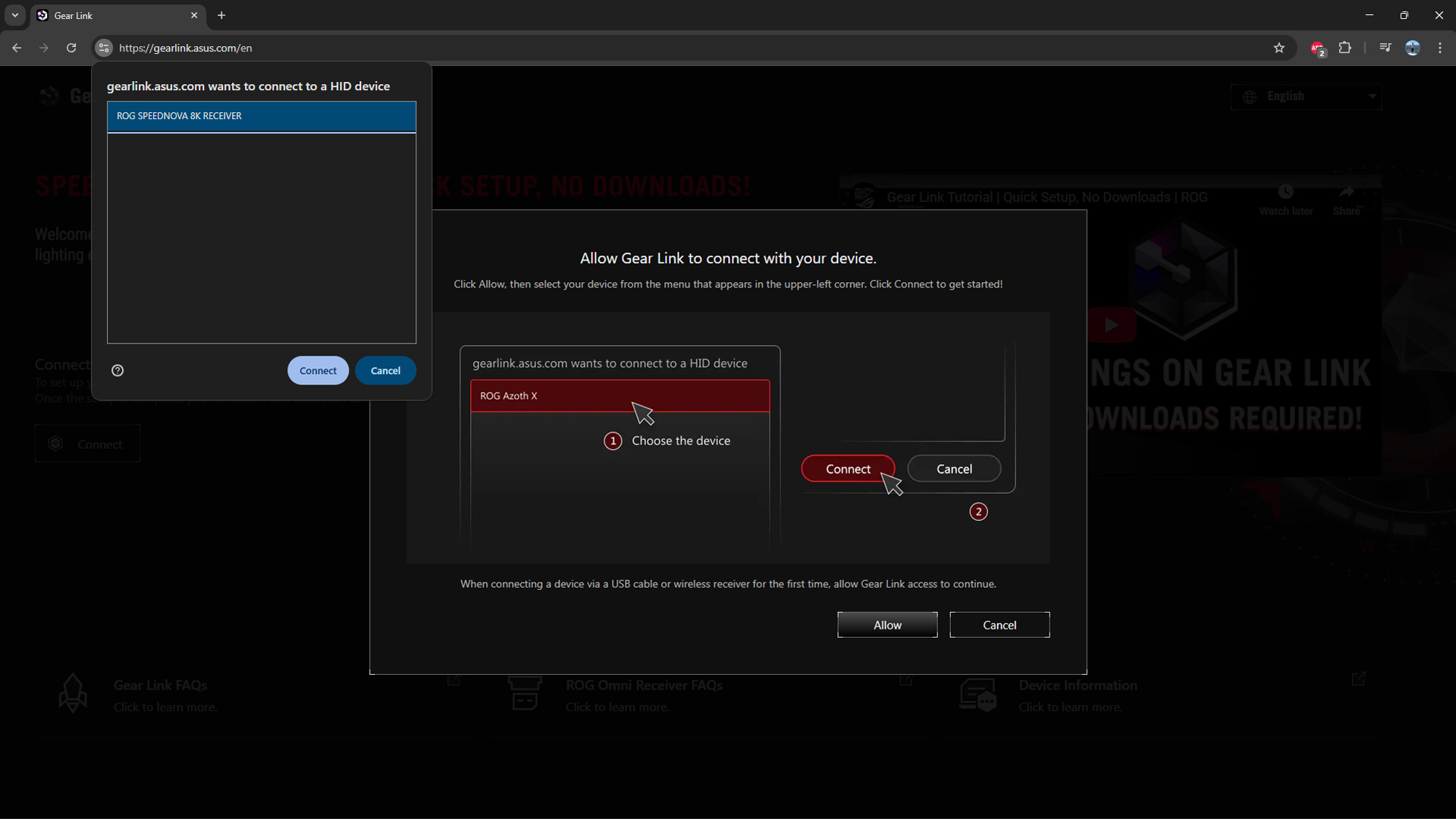
Task: Open the tab search chevron
Action: (14, 15)
